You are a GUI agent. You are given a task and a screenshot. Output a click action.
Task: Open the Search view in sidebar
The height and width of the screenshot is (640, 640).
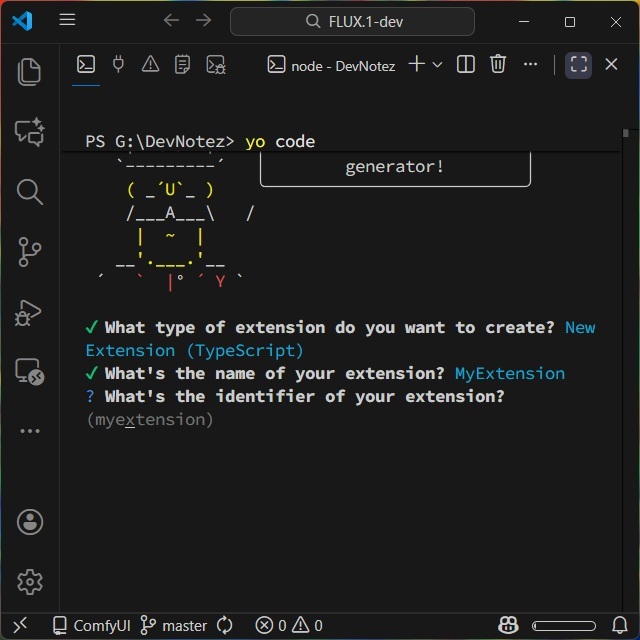pyautogui.click(x=30, y=191)
